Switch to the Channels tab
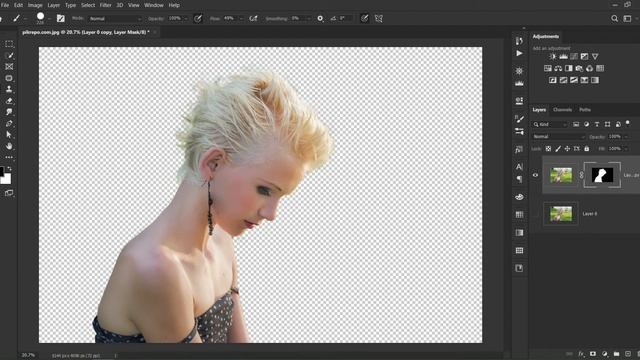The image size is (640, 360). [562, 110]
